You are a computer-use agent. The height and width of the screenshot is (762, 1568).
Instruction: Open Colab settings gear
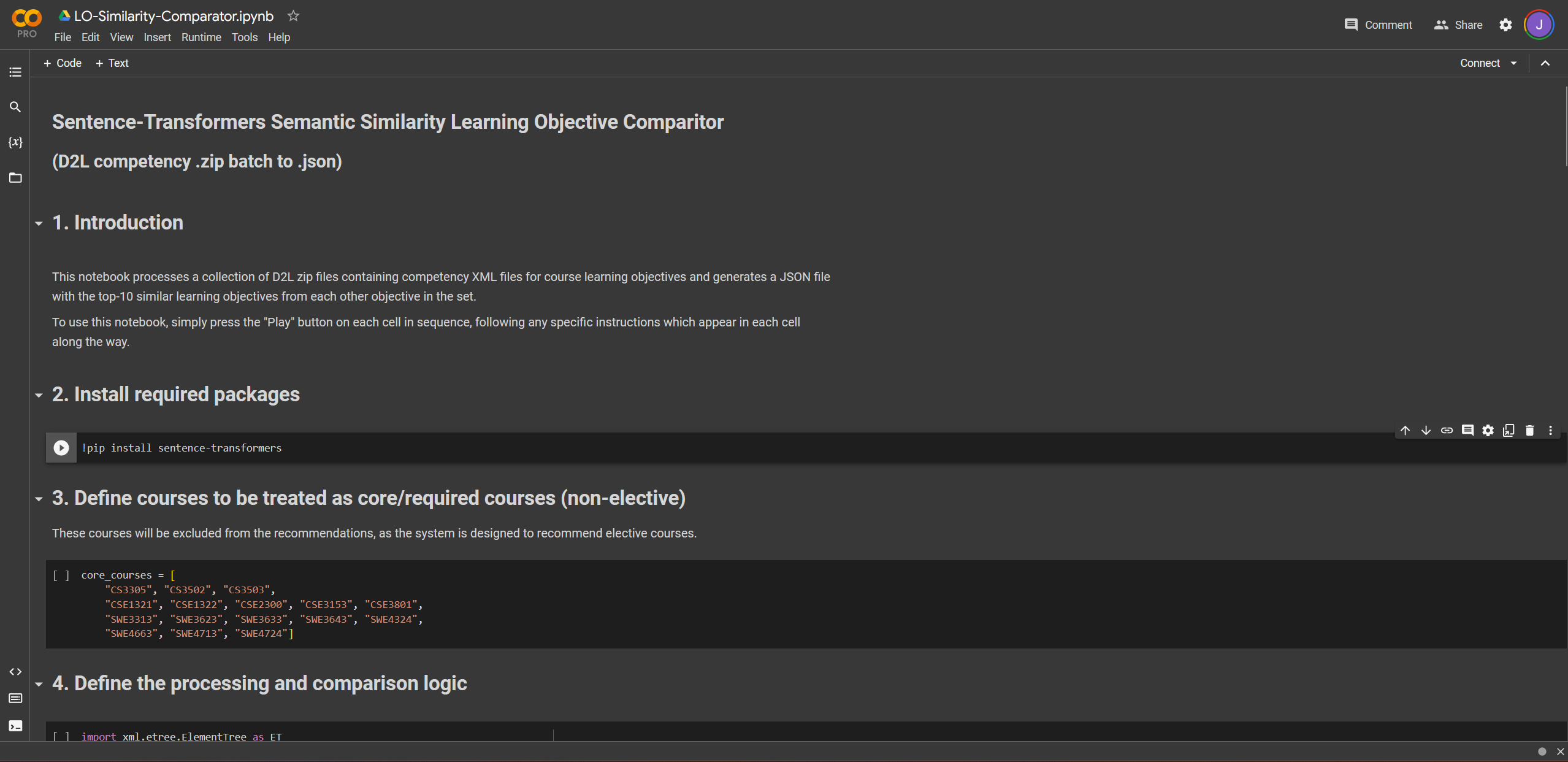1505,25
